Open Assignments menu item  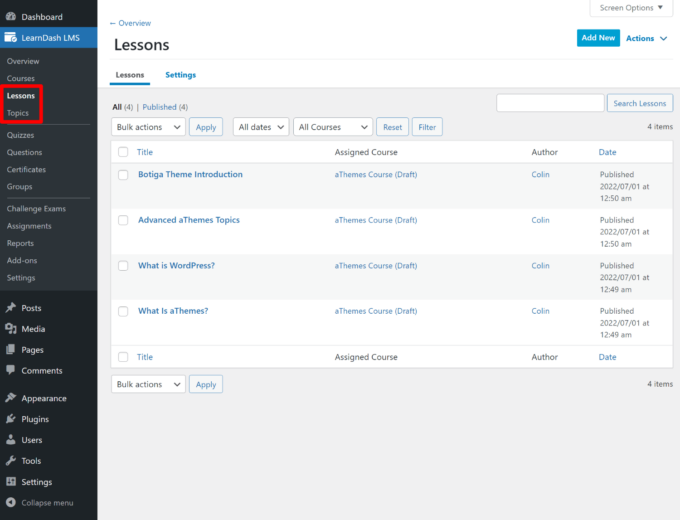tap(29, 226)
